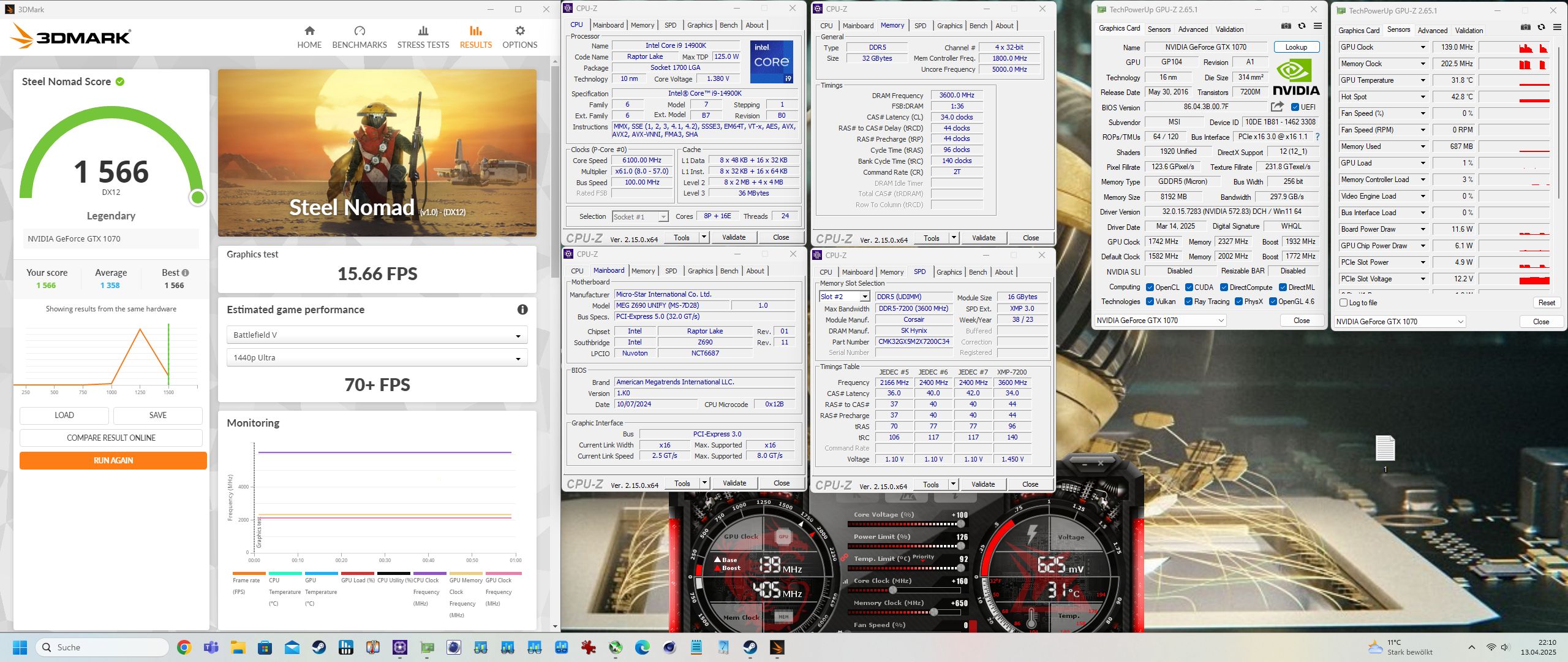Toggle DirectCompute checkbox

[1224, 287]
